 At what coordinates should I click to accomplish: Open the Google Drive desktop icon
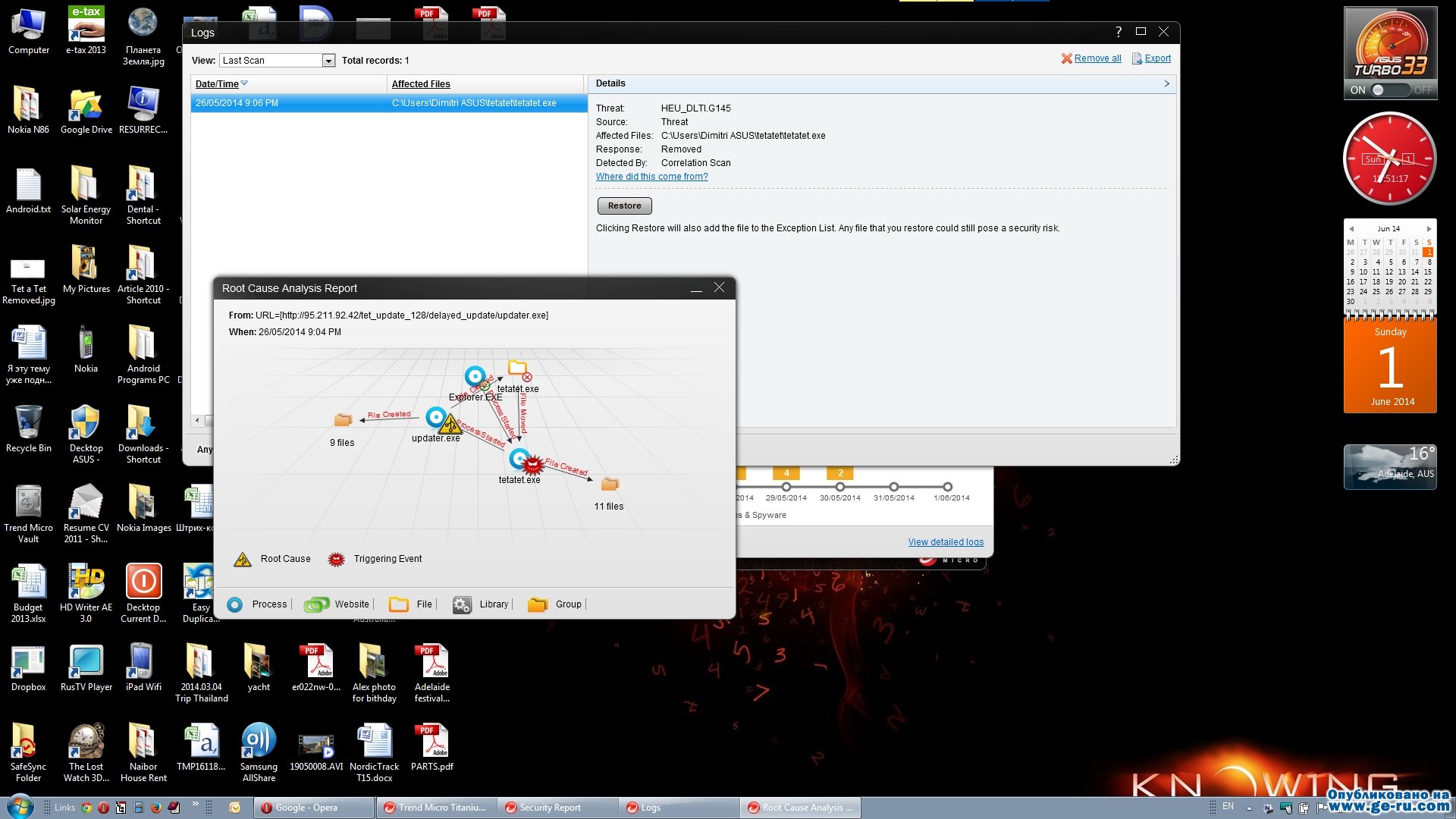click(x=86, y=111)
